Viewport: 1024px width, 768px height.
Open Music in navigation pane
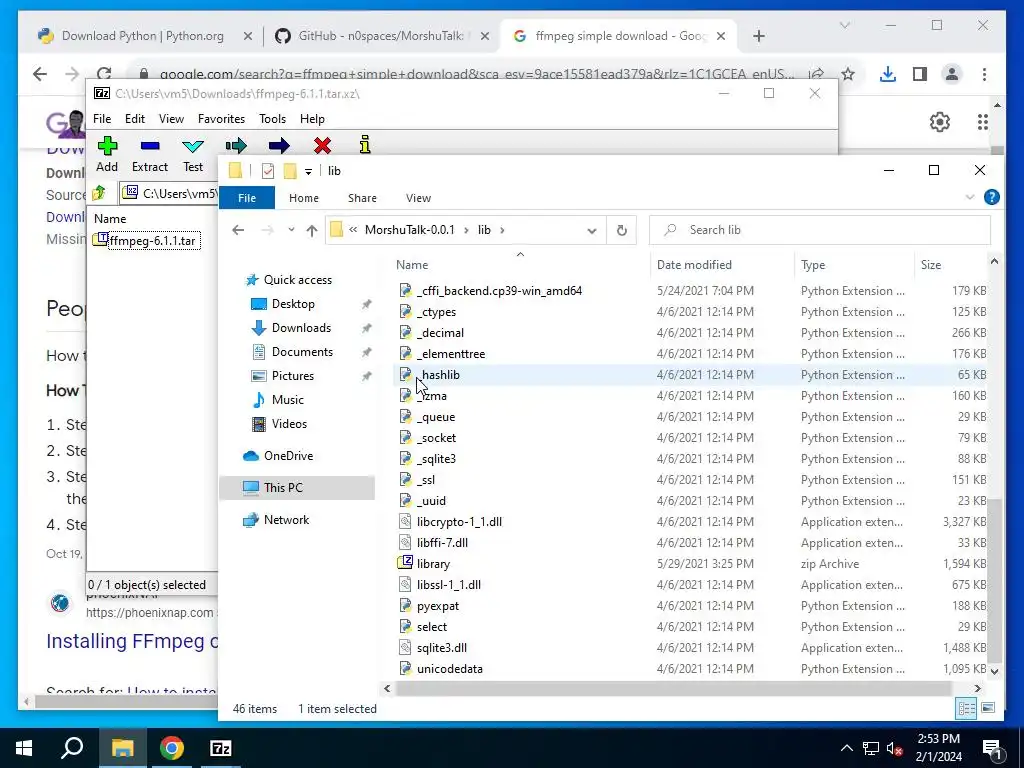(287, 400)
